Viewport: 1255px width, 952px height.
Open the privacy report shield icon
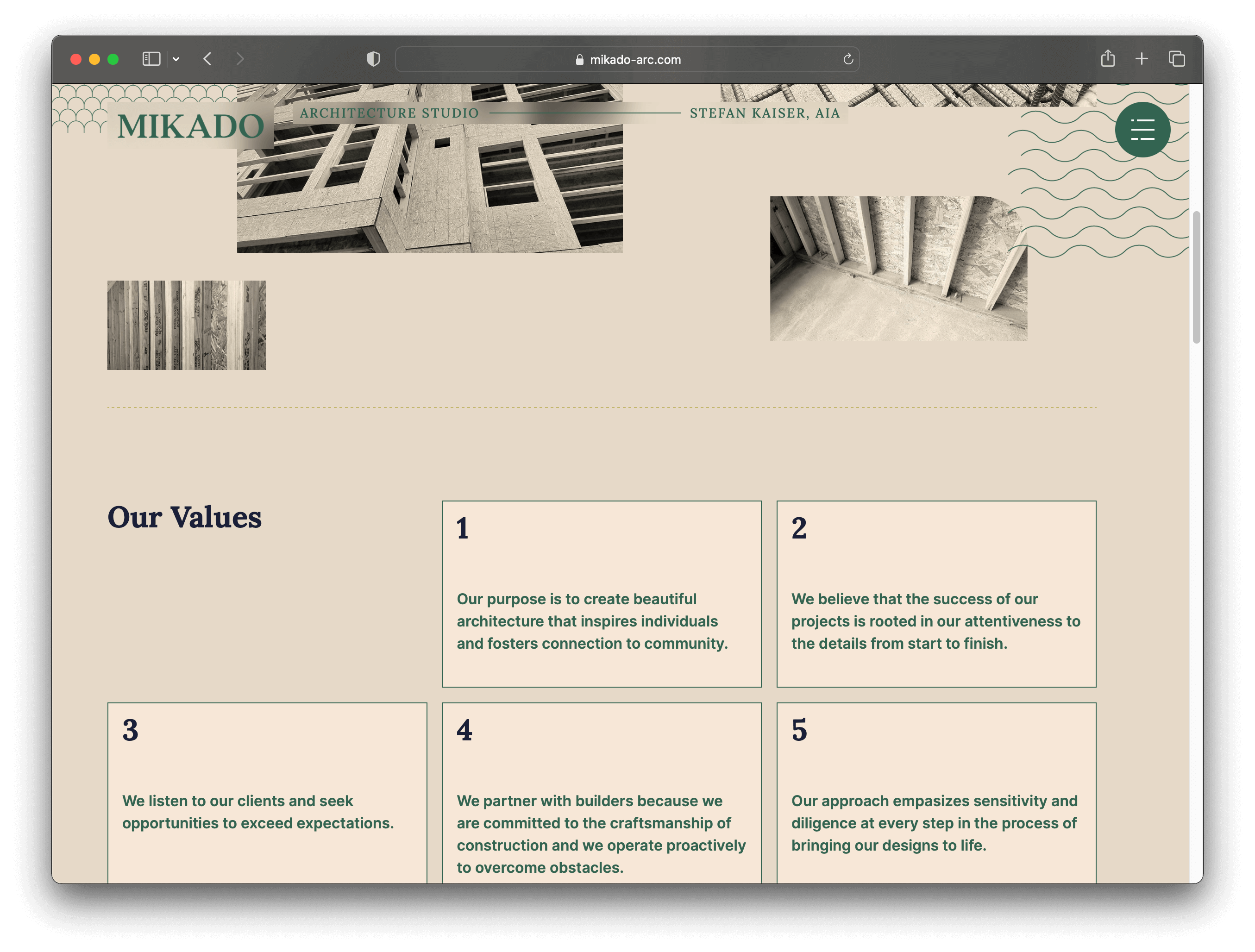[x=373, y=59]
